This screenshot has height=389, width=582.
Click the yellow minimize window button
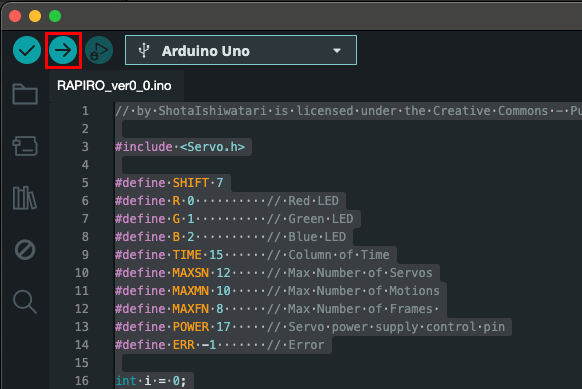click(x=35, y=16)
